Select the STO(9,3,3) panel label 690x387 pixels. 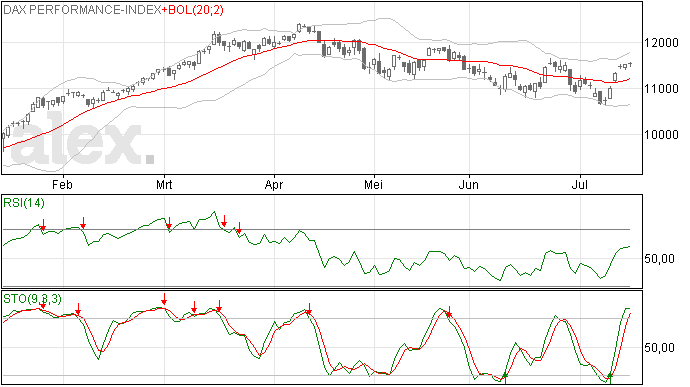tap(32, 299)
